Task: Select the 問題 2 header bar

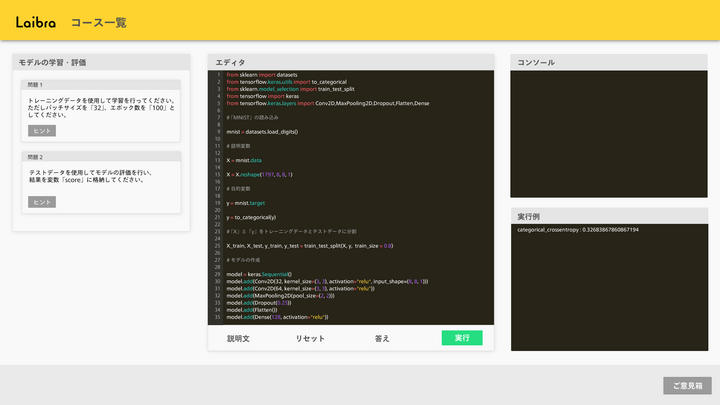Action: click(x=100, y=157)
